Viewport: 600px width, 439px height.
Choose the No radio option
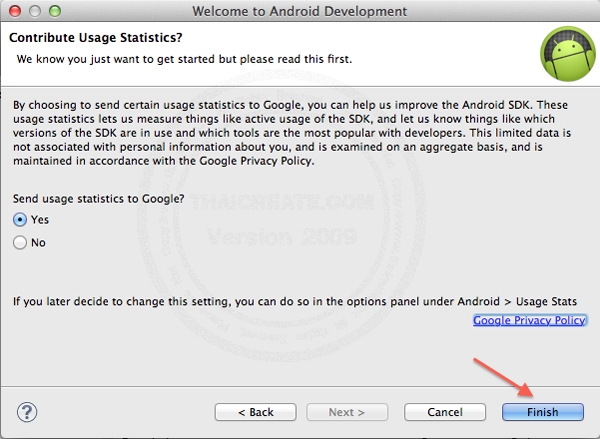(x=20, y=243)
